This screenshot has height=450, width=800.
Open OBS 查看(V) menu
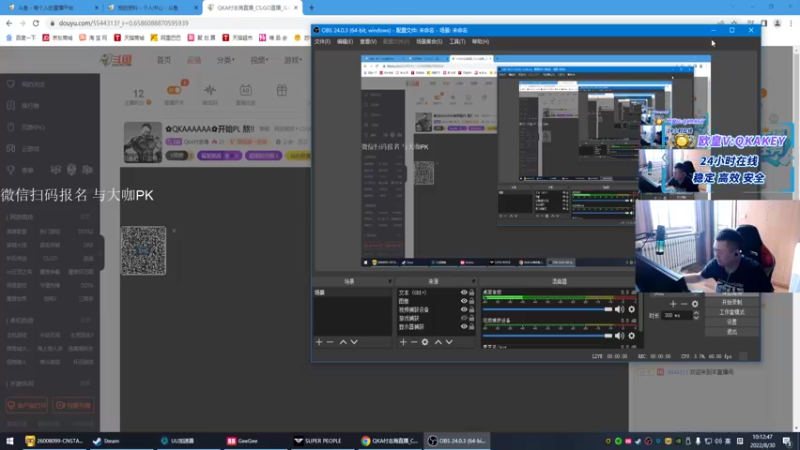(x=368, y=42)
